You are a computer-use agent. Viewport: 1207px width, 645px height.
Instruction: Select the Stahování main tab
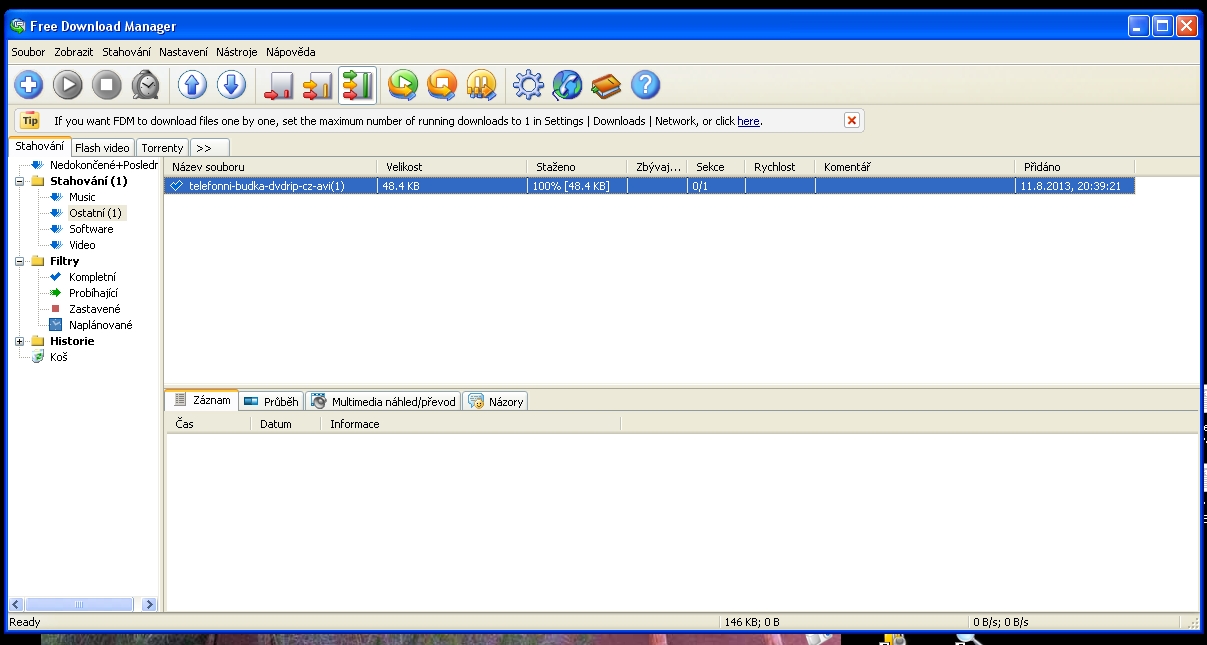(40, 146)
